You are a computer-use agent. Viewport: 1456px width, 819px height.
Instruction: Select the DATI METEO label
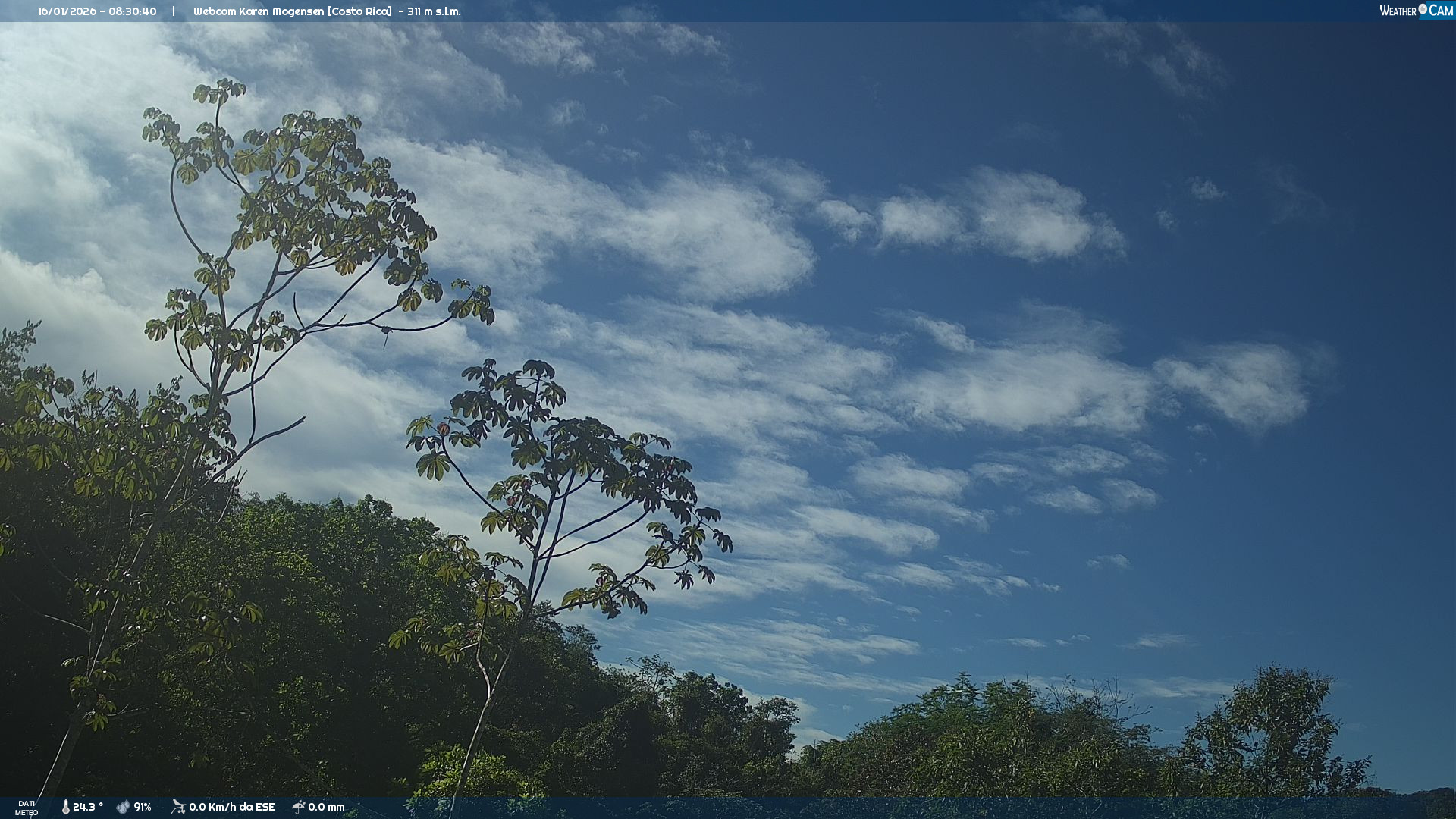27,808
